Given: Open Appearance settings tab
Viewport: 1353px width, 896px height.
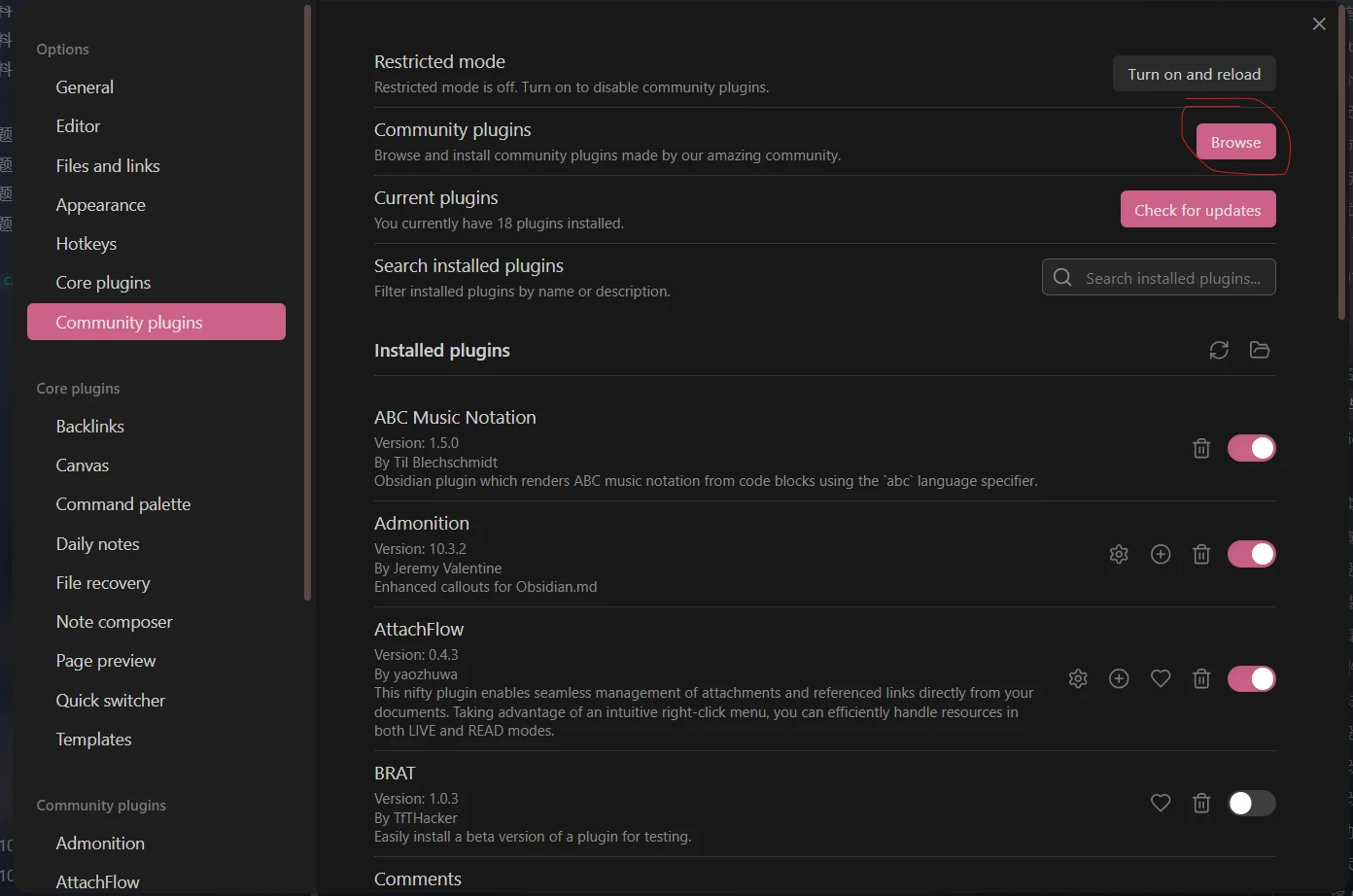Looking at the screenshot, I should click(156, 205).
